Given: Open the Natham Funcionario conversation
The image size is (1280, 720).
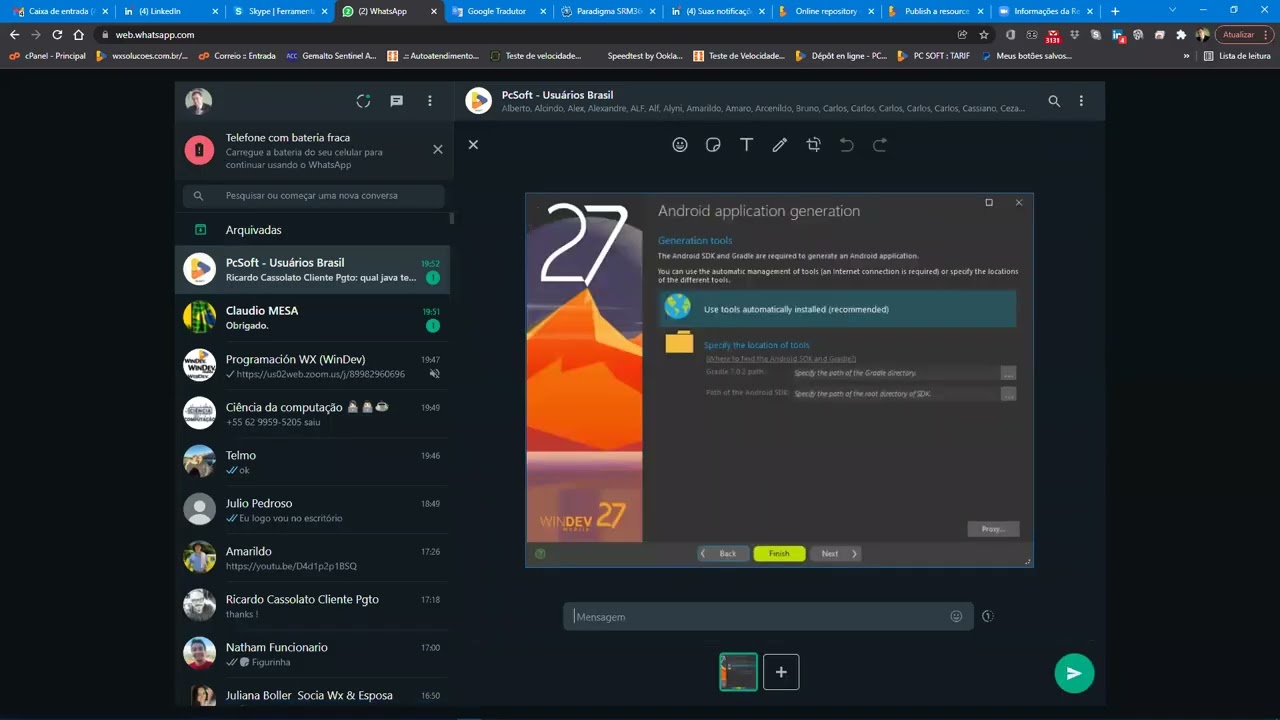Looking at the screenshot, I should pyautogui.click(x=312, y=654).
